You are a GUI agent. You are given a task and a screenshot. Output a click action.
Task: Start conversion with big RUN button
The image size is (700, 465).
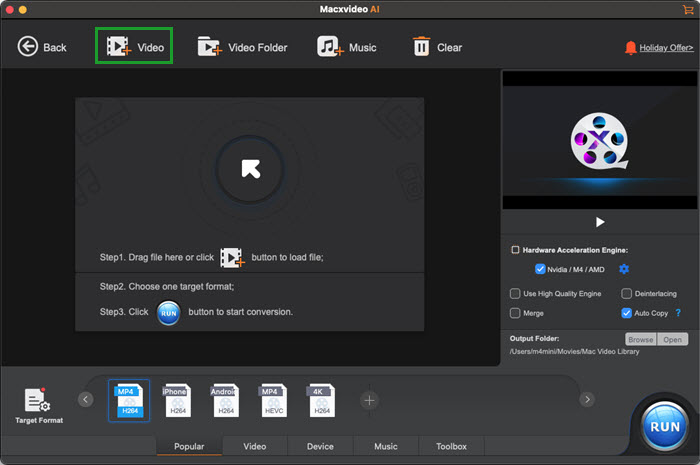click(665, 427)
